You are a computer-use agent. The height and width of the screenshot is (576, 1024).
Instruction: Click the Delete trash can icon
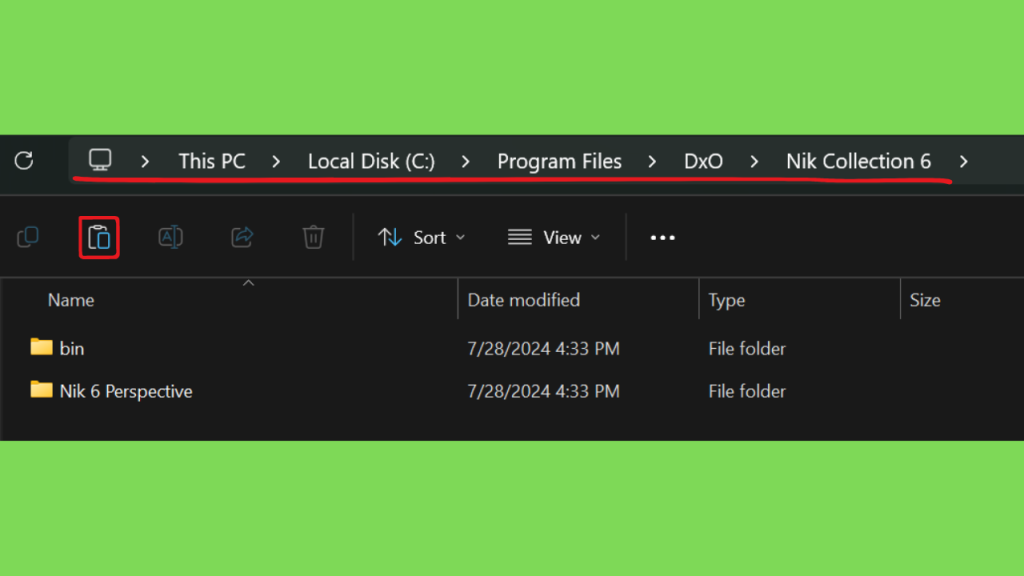click(x=313, y=237)
